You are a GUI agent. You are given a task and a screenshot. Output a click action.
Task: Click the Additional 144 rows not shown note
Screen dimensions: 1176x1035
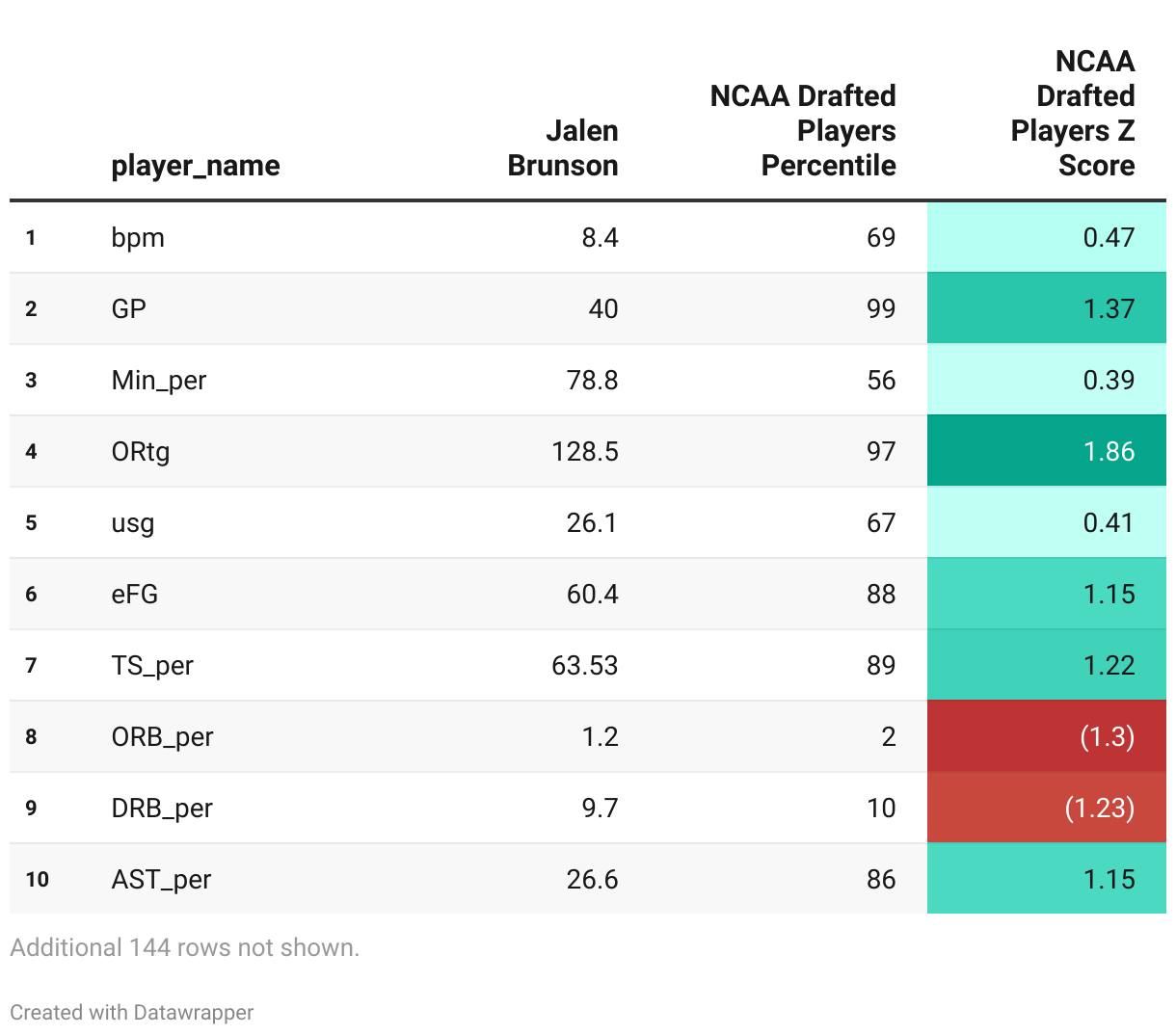coord(184,947)
